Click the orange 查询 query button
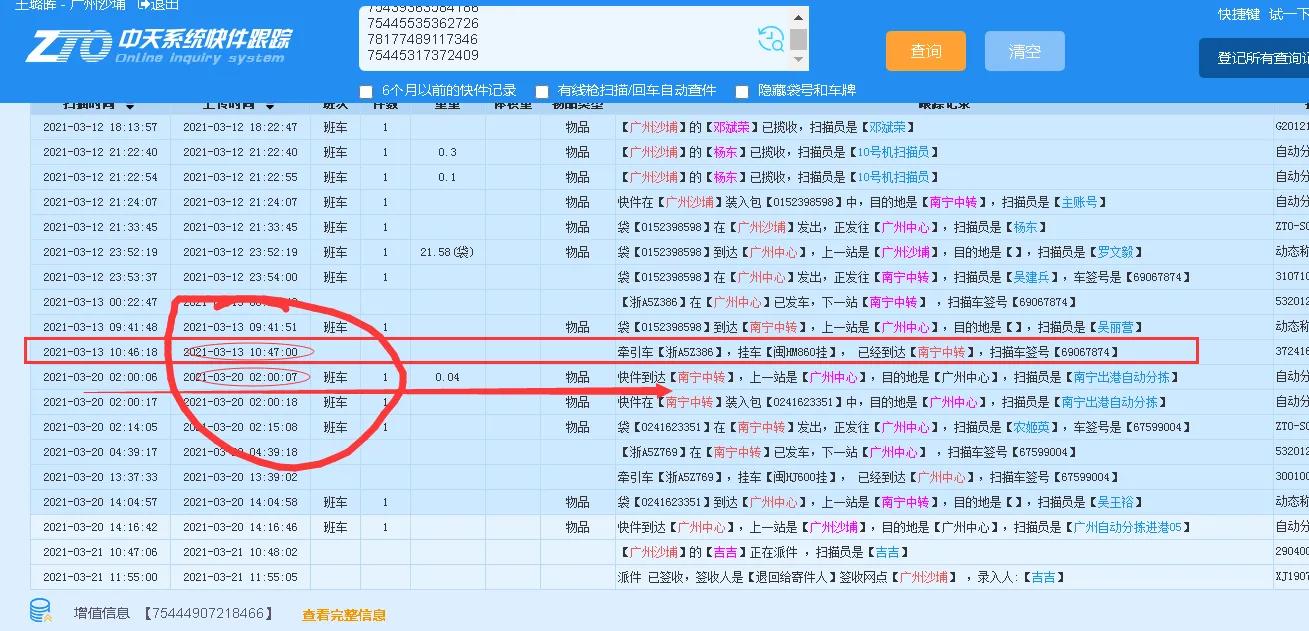 tap(925, 50)
